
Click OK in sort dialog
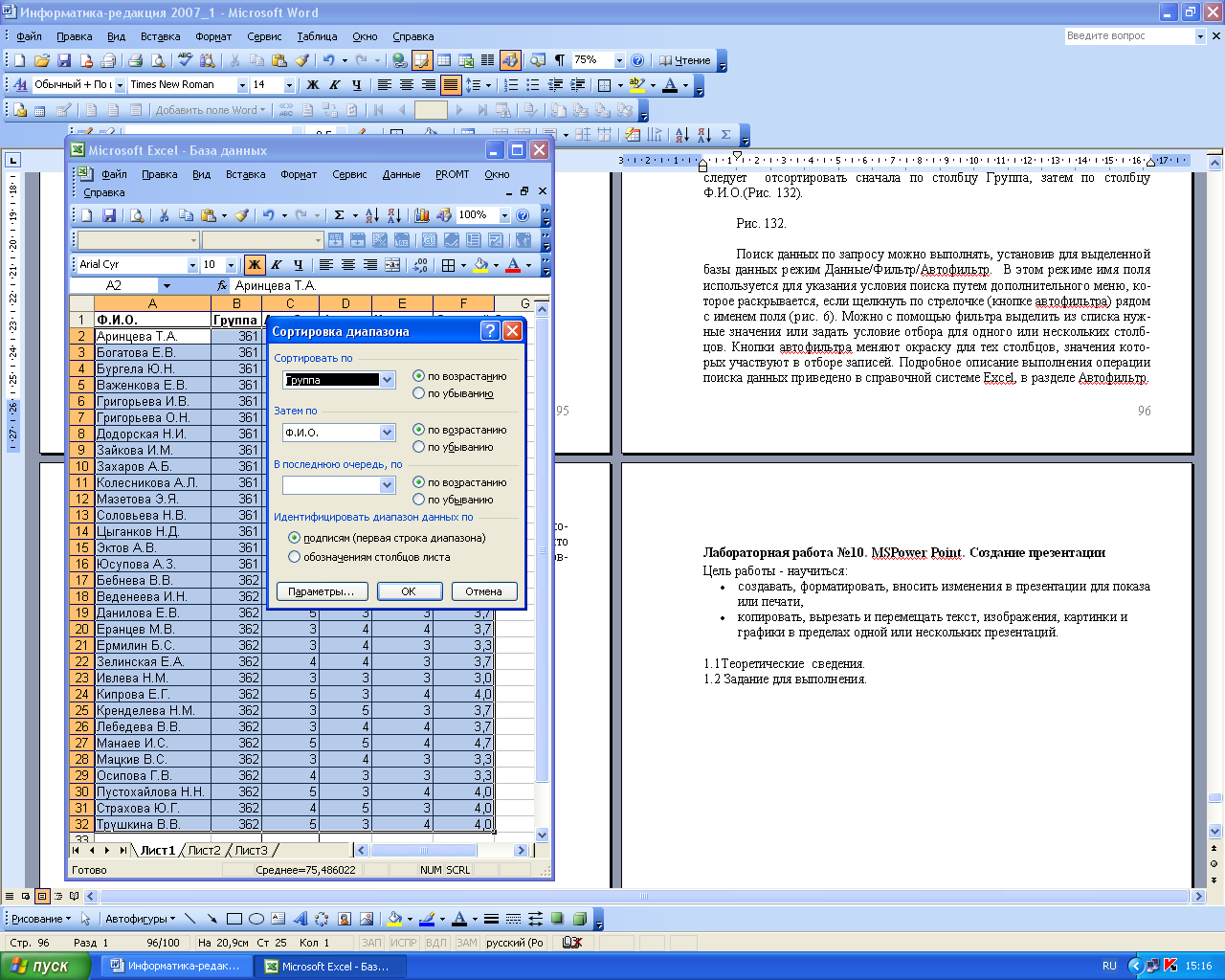pyautogui.click(x=409, y=591)
